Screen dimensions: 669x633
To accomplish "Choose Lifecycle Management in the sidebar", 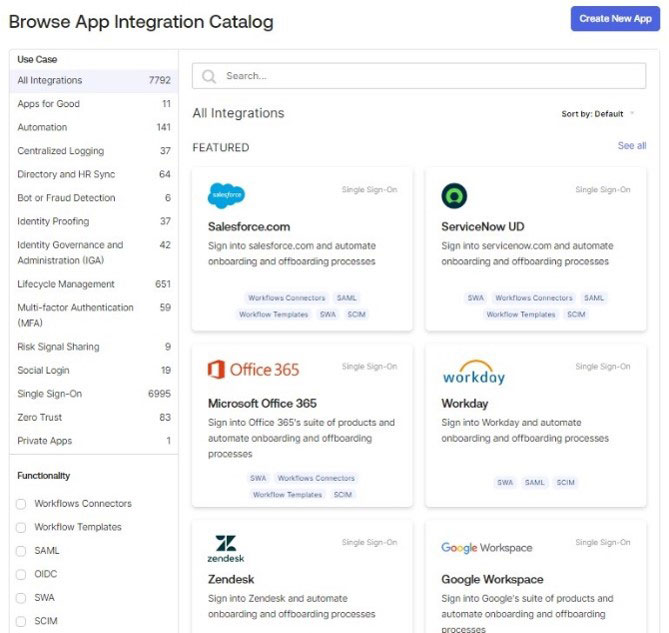I will pyautogui.click(x=66, y=284).
